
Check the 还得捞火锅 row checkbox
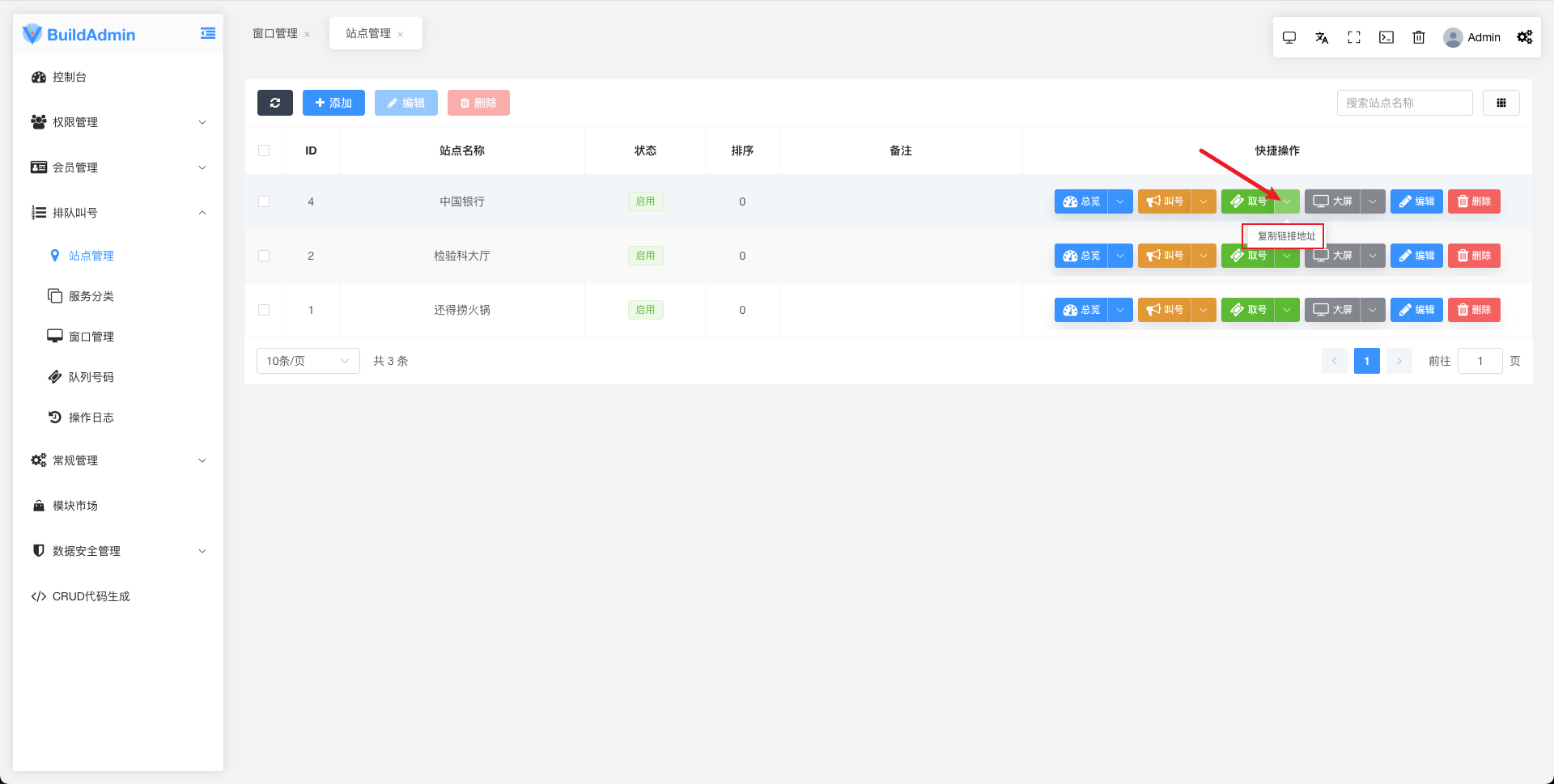(264, 310)
